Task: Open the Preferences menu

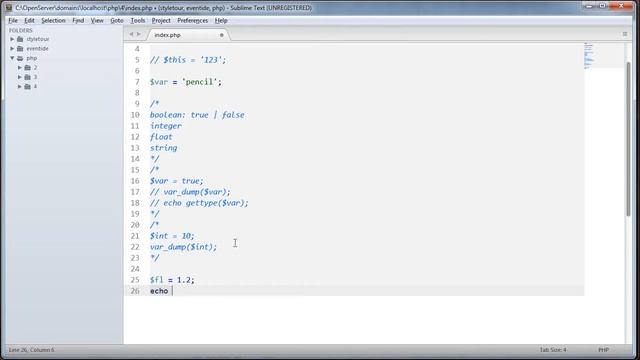Action: (193, 20)
